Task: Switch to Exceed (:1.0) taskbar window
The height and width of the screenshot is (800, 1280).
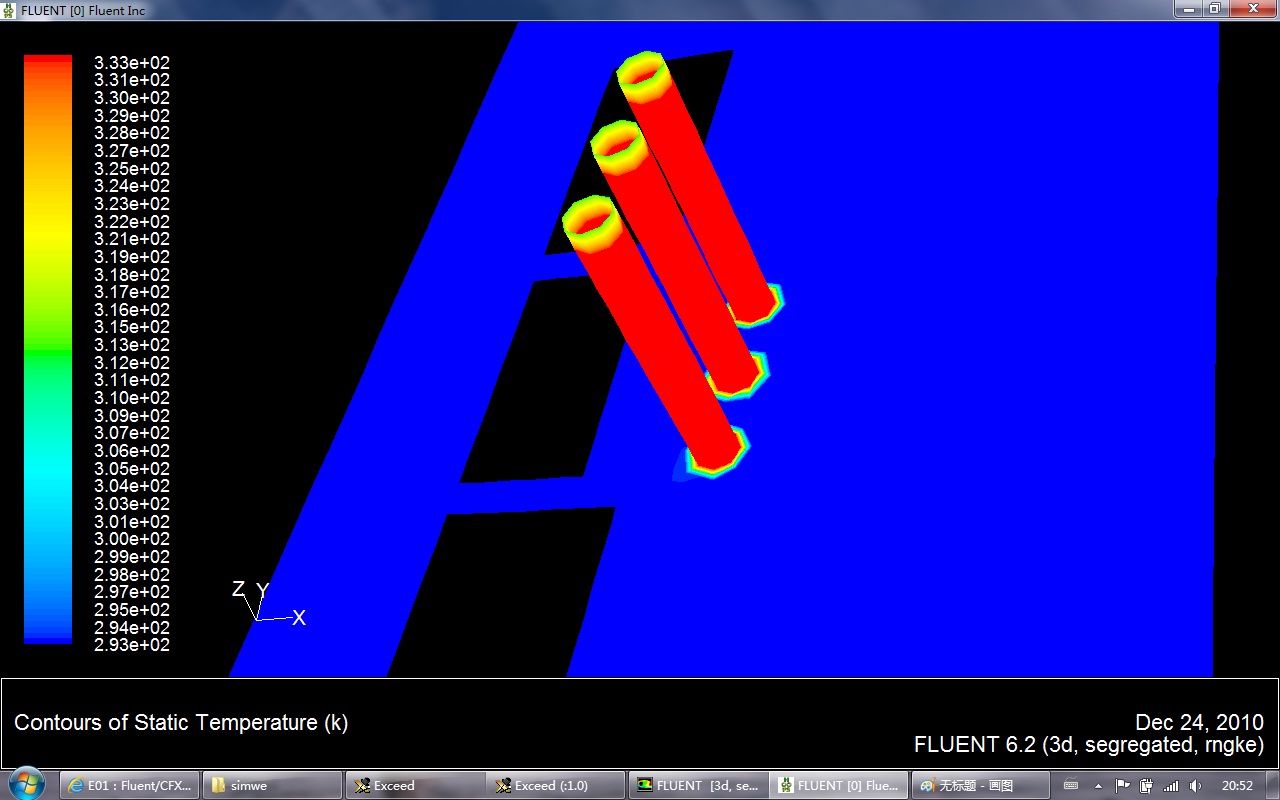Action: (x=555, y=785)
